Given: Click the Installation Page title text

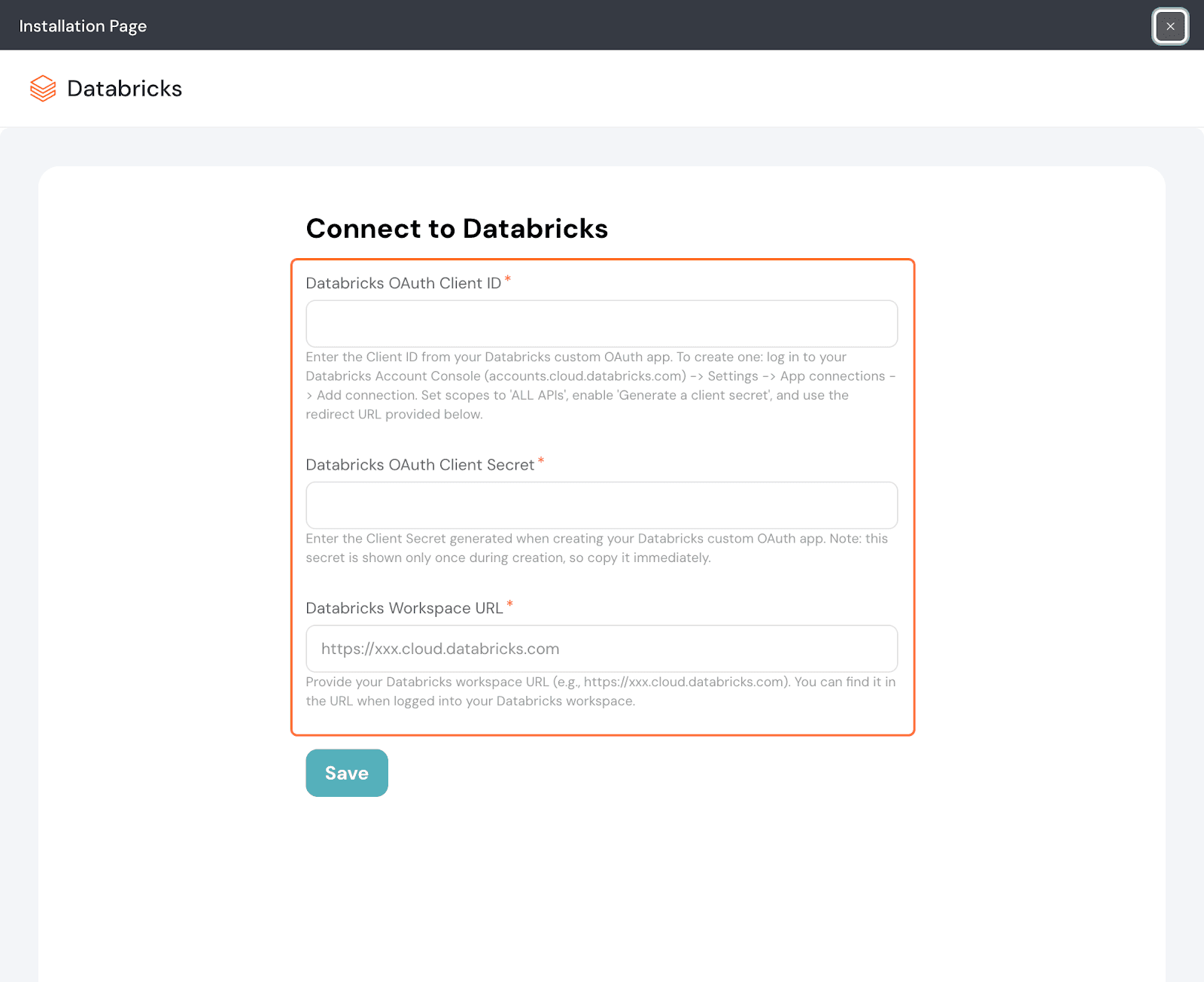Looking at the screenshot, I should point(83,26).
